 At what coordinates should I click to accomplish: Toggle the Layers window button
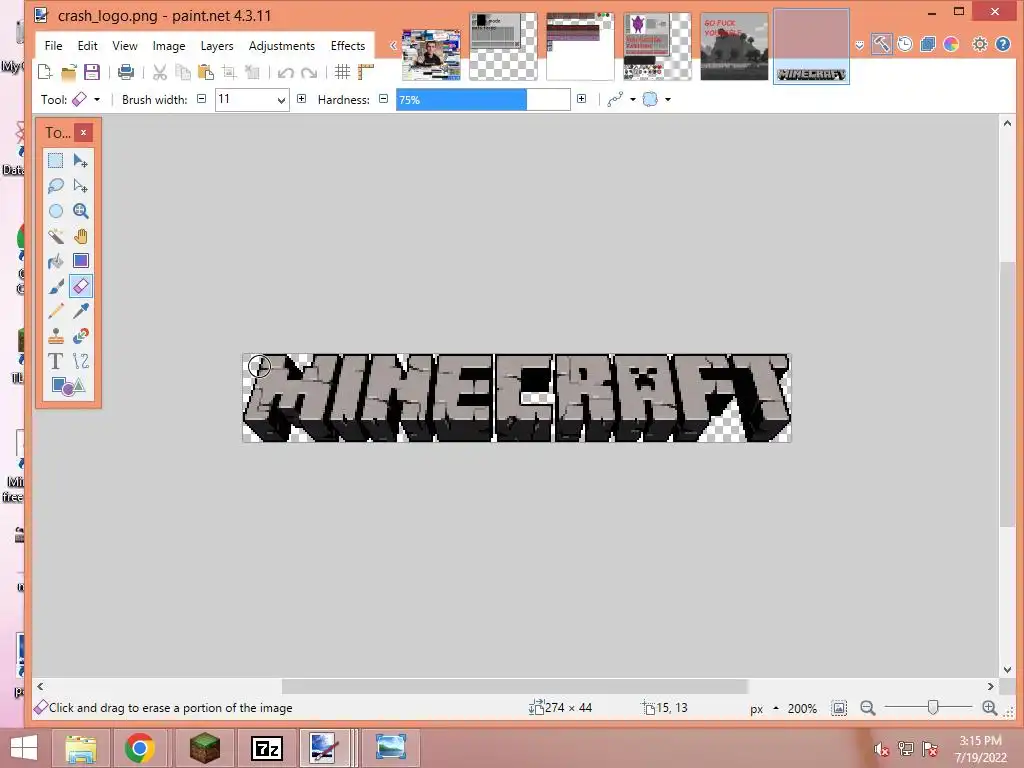pos(927,44)
